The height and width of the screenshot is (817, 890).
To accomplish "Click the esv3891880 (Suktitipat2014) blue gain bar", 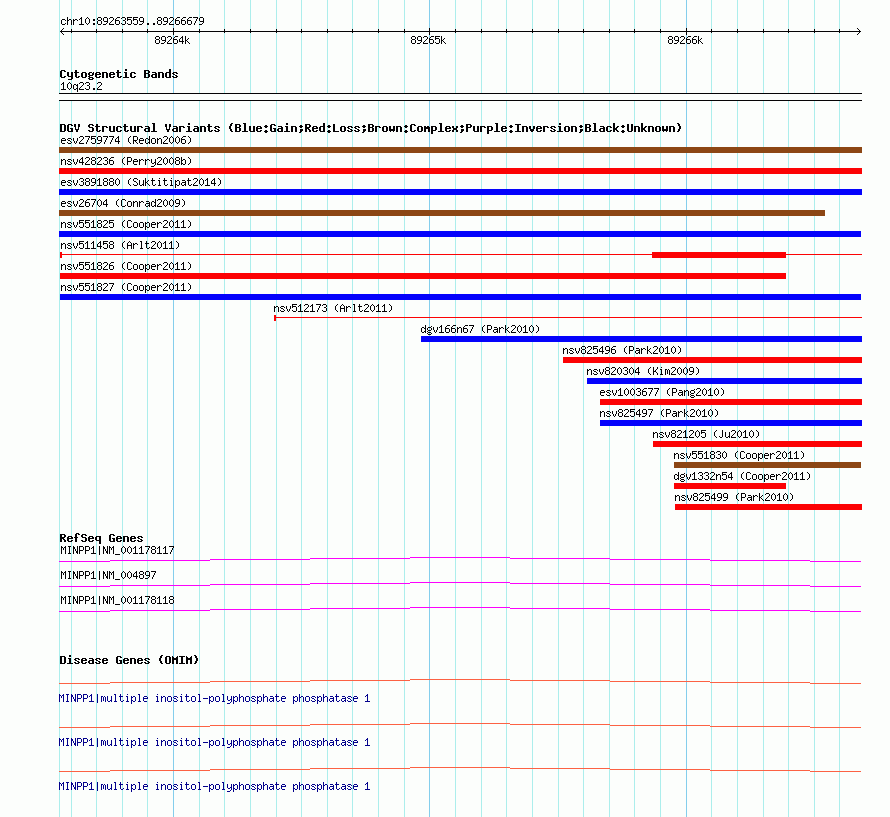I will pyautogui.click(x=460, y=192).
